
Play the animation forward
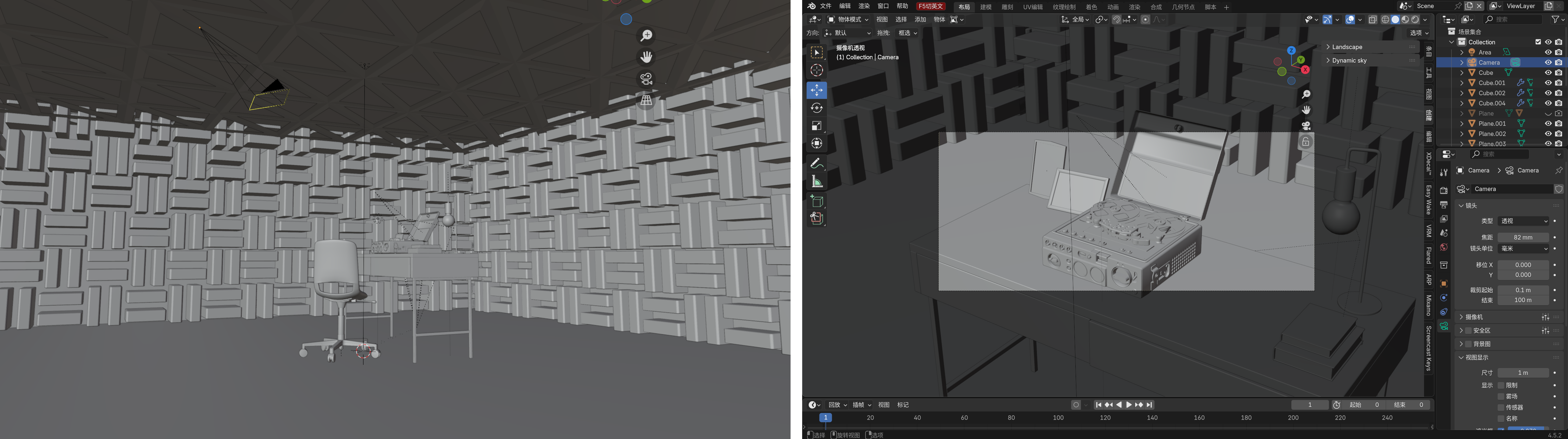pos(1128,405)
